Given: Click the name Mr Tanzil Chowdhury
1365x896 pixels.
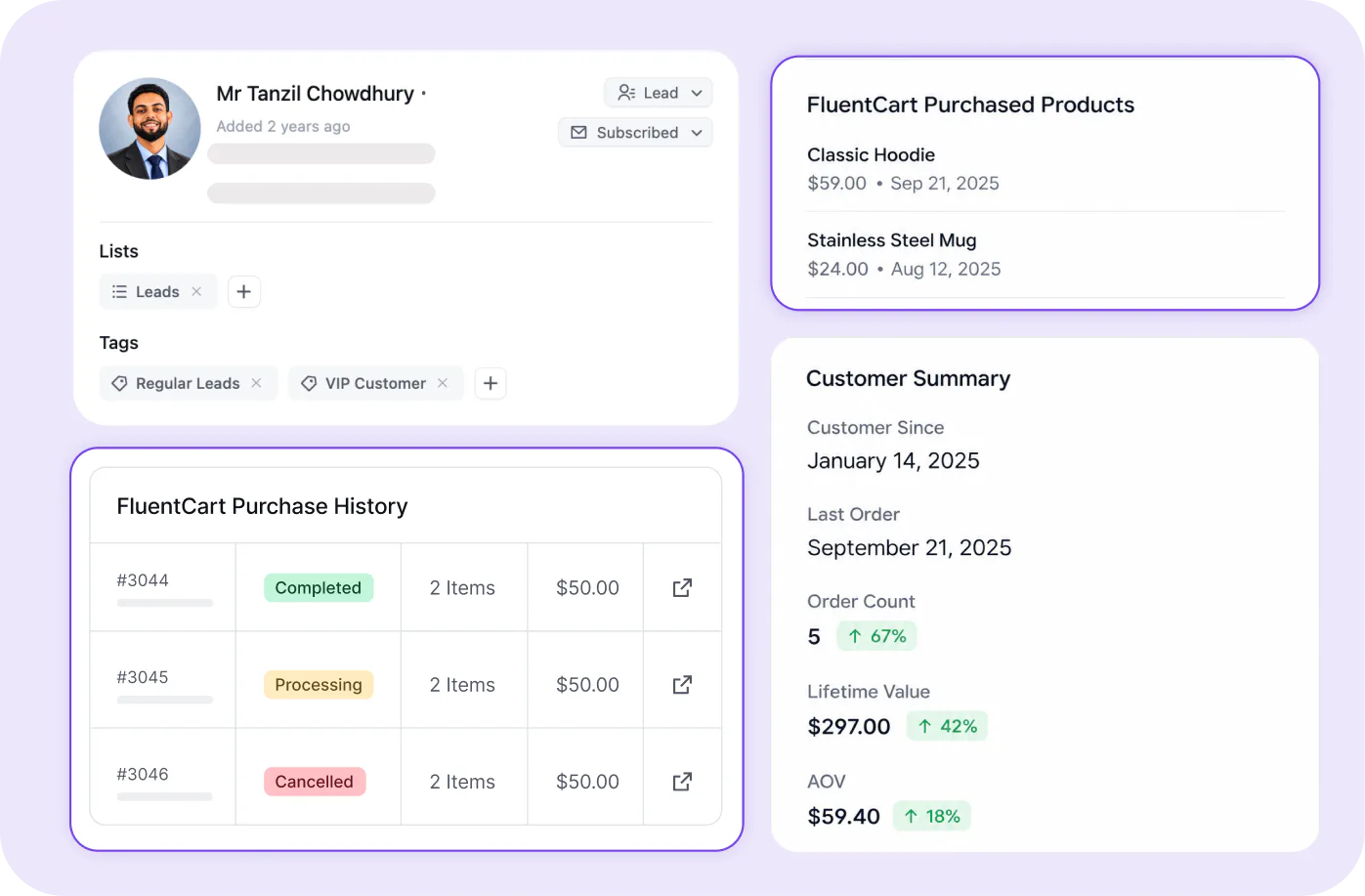Looking at the screenshot, I should pos(316,93).
